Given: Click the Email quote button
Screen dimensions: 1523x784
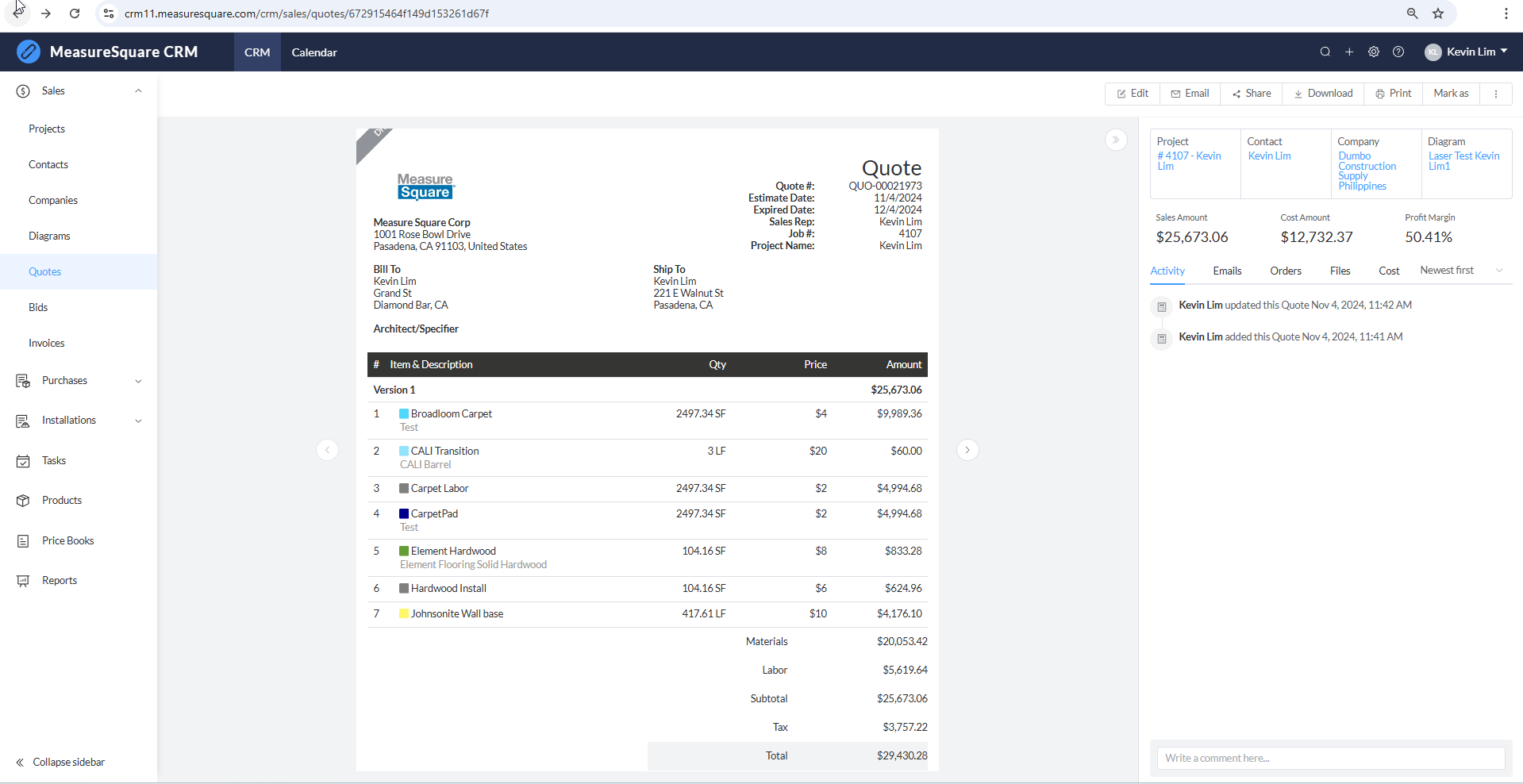Looking at the screenshot, I should (1190, 94).
